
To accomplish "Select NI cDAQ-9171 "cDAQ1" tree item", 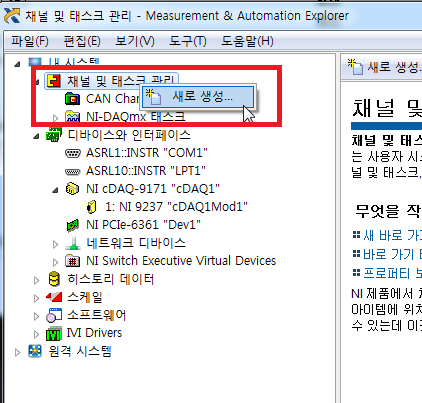I will [x=153, y=189].
